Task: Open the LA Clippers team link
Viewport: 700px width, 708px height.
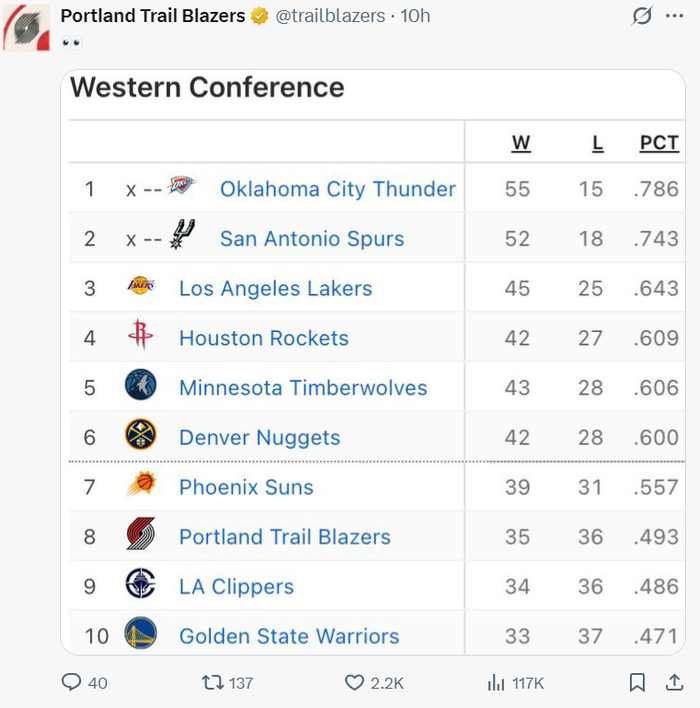Action: pos(236,586)
